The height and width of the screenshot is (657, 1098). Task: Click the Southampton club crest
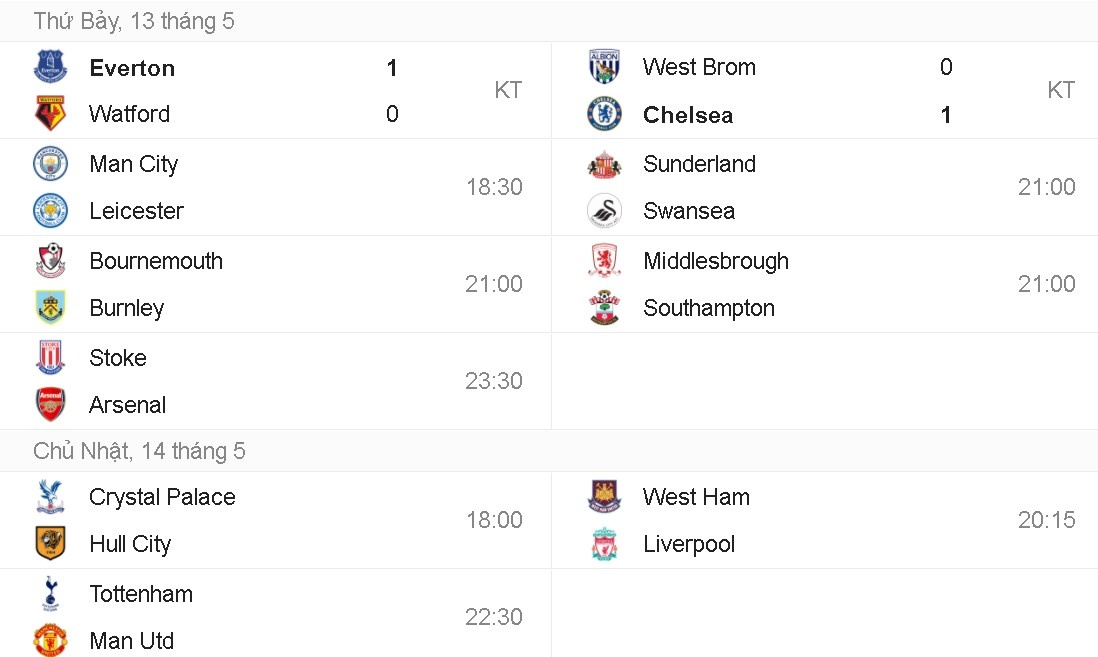tap(604, 308)
